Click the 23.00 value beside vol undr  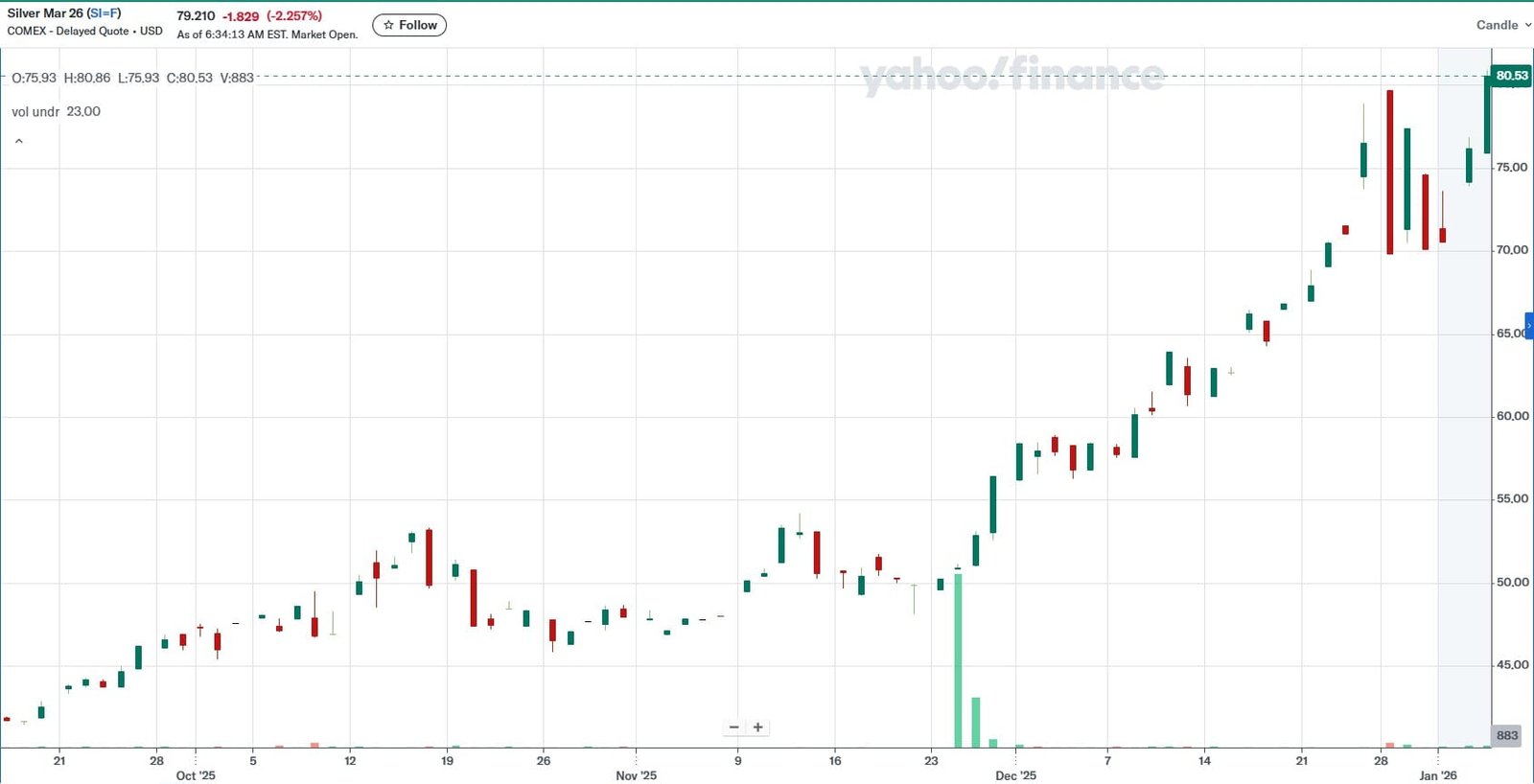point(85,111)
